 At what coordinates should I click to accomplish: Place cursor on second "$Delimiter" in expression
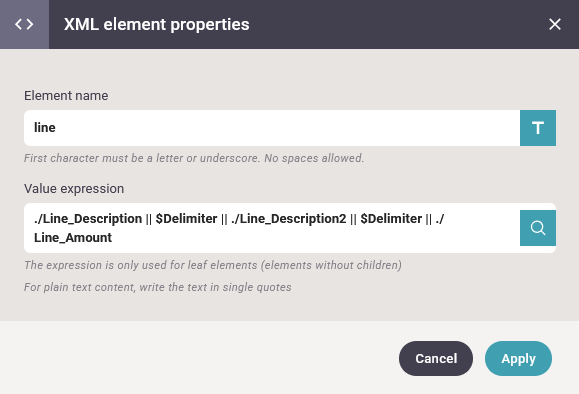391,219
